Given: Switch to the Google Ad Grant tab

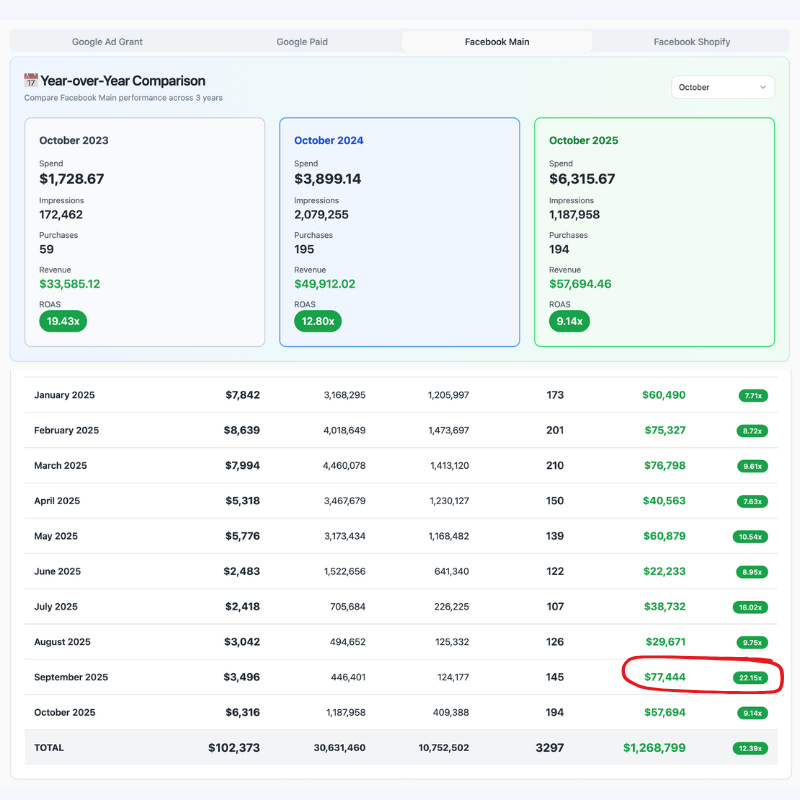Looking at the screenshot, I should 107,42.
